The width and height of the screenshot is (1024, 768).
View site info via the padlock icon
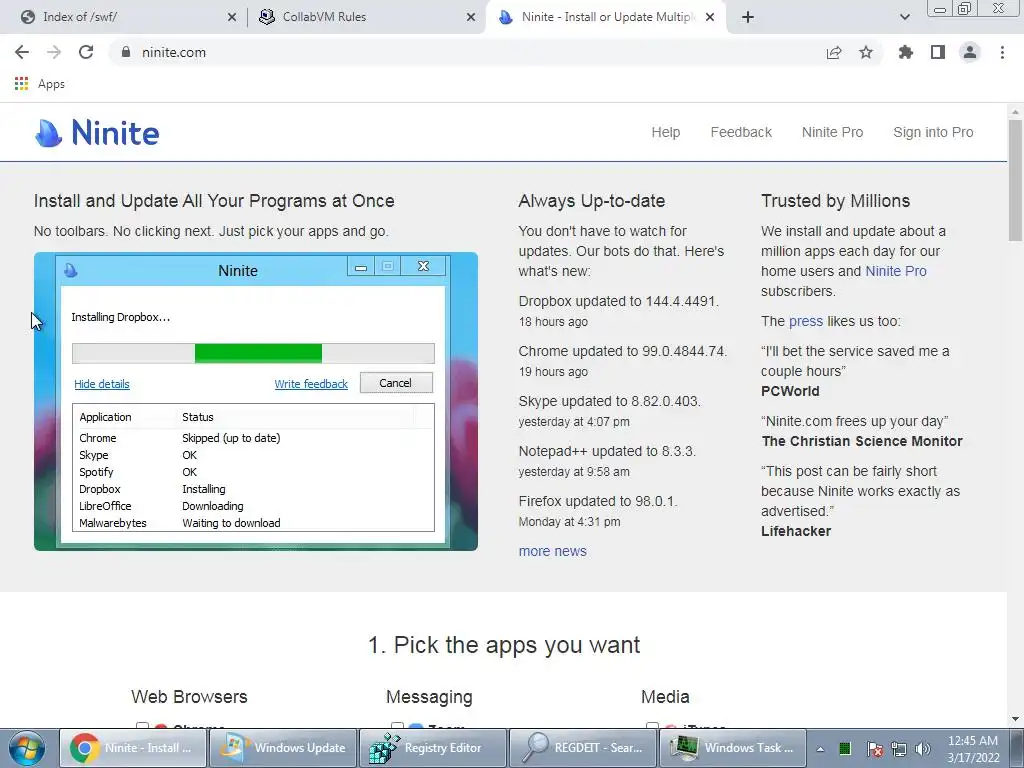[126, 52]
